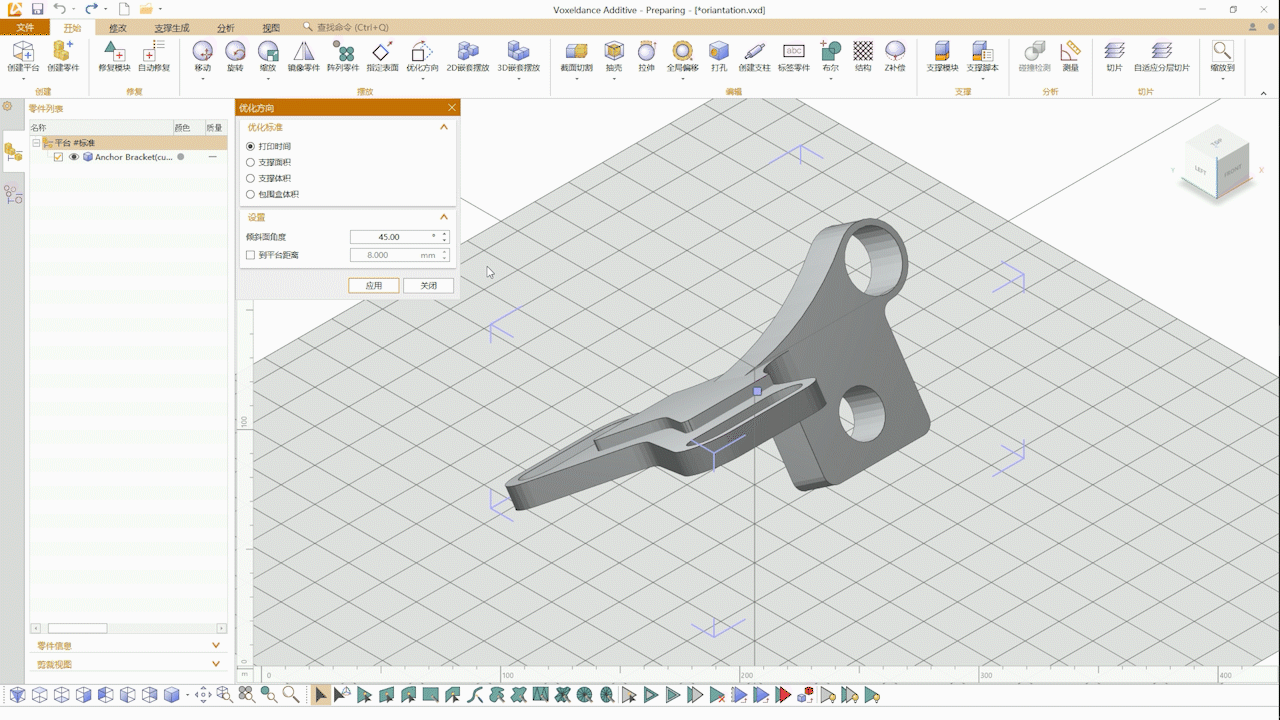Click the 应用 apply button
The width and height of the screenshot is (1280, 720).
pyautogui.click(x=374, y=285)
